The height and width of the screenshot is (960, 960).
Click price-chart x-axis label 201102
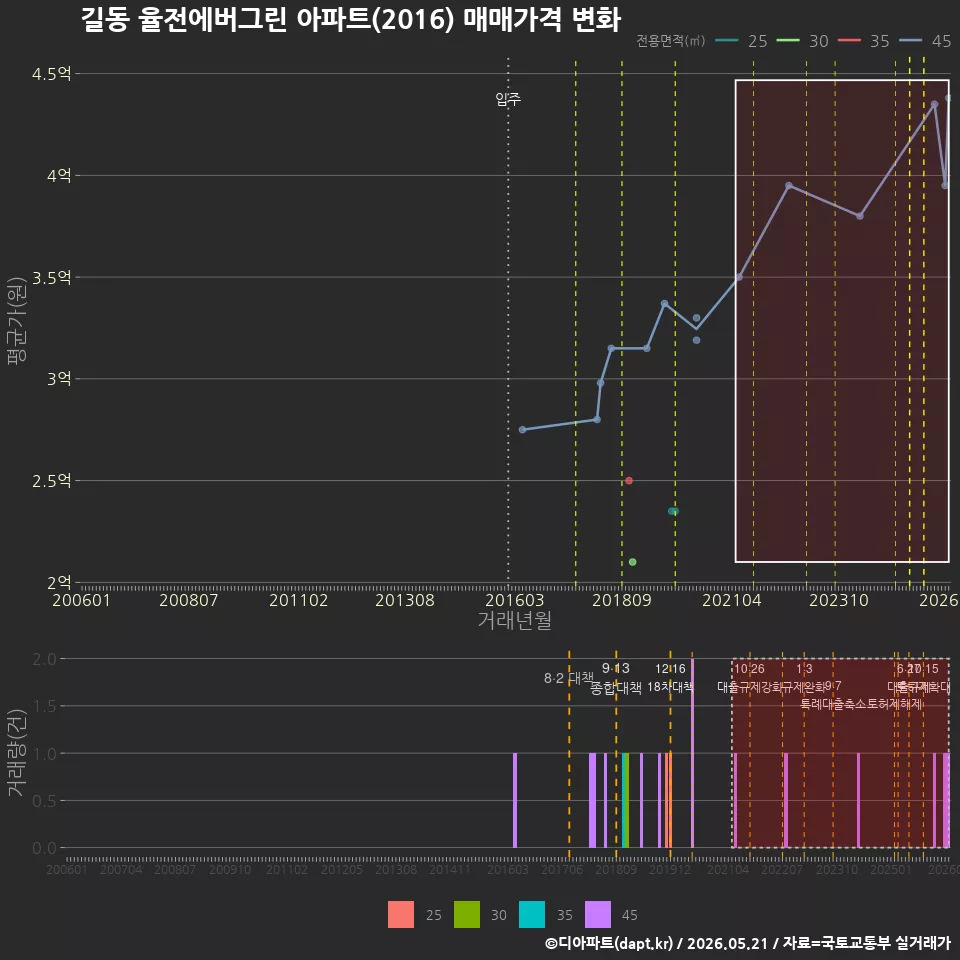(x=299, y=600)
